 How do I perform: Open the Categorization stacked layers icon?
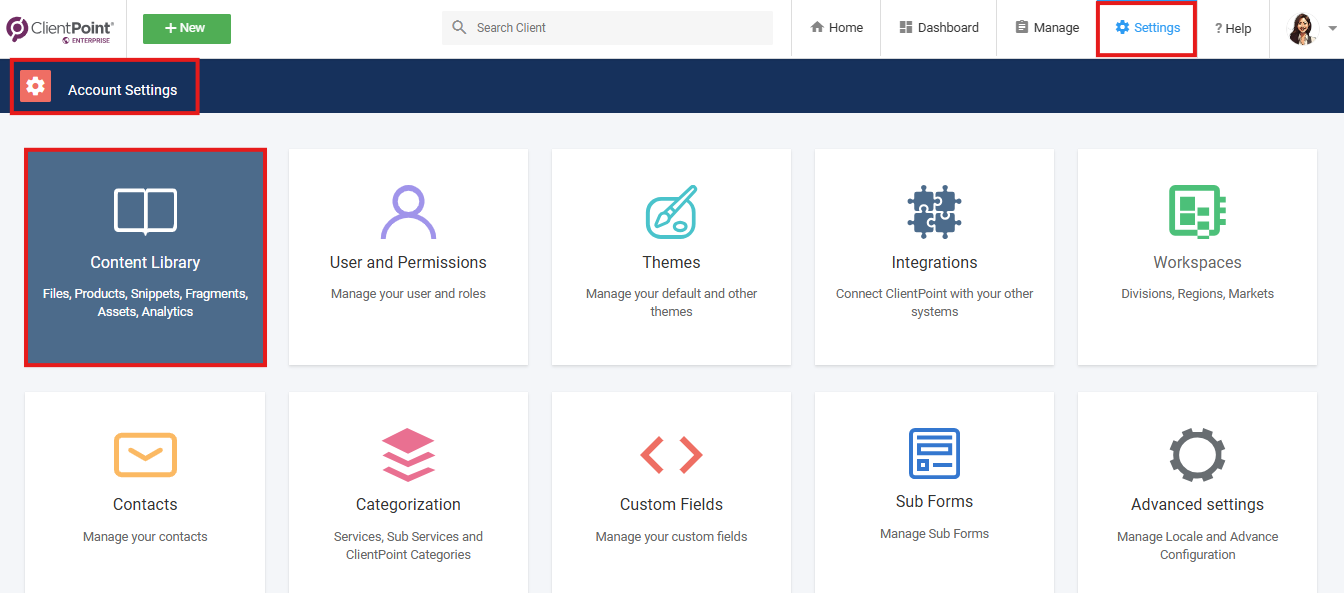click(x=408, y=454)
